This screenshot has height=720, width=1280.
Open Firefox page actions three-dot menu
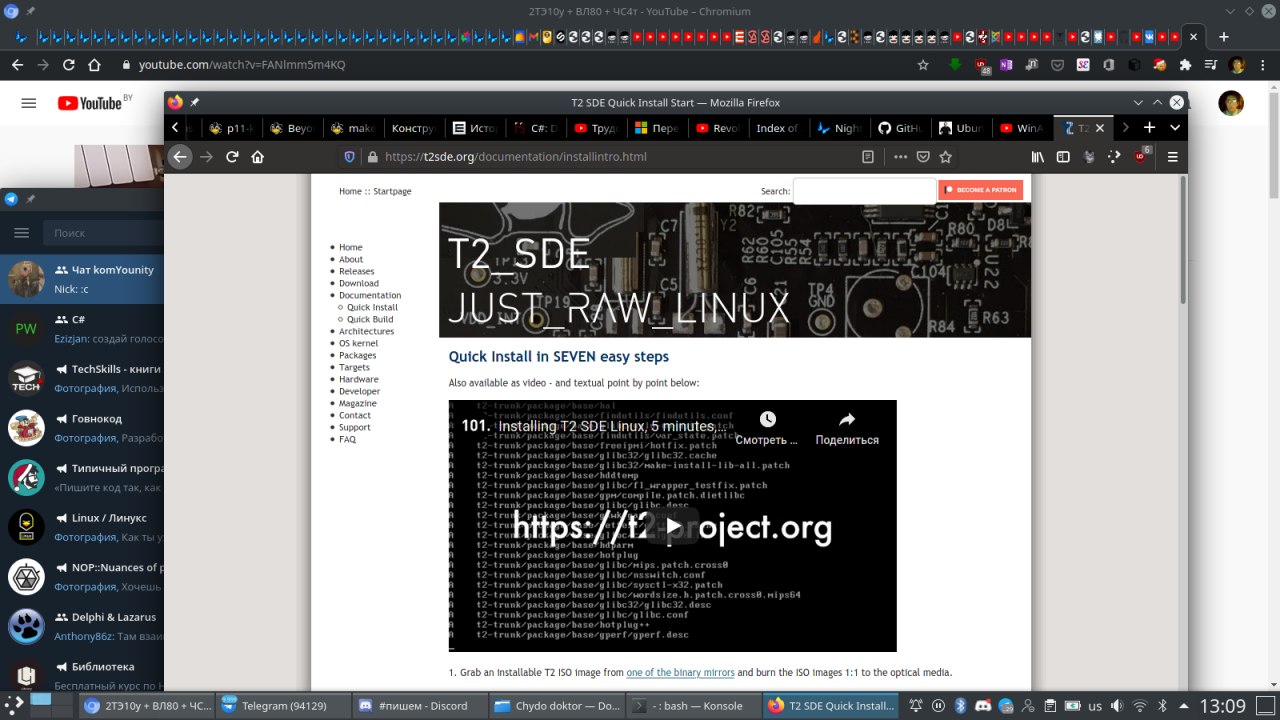(900, 157)
